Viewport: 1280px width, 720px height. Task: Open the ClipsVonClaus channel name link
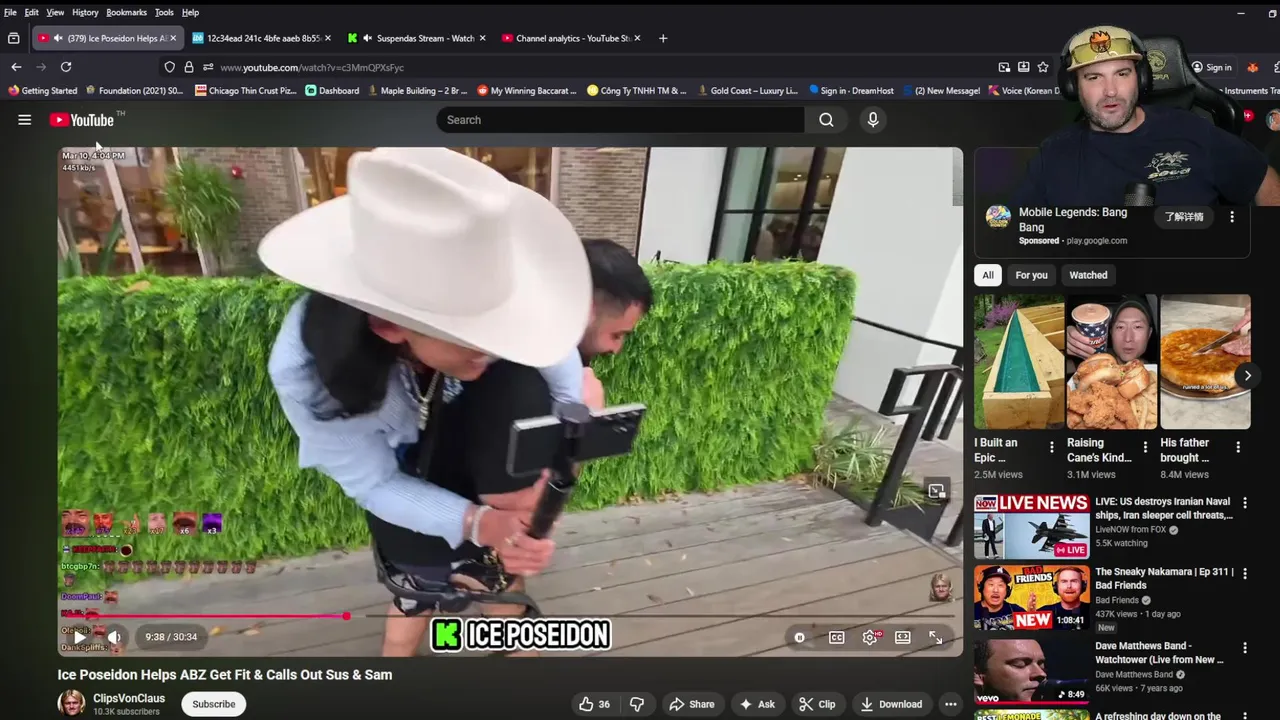tap(129, 698)
